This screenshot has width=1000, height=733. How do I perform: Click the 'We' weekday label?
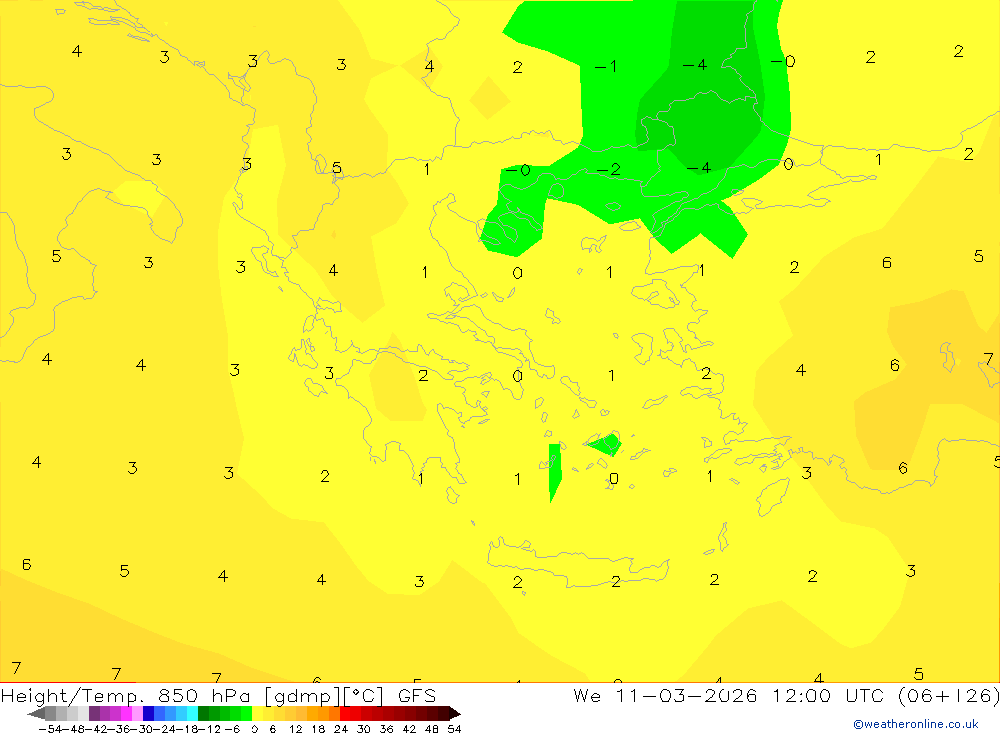tap(587, 696)
